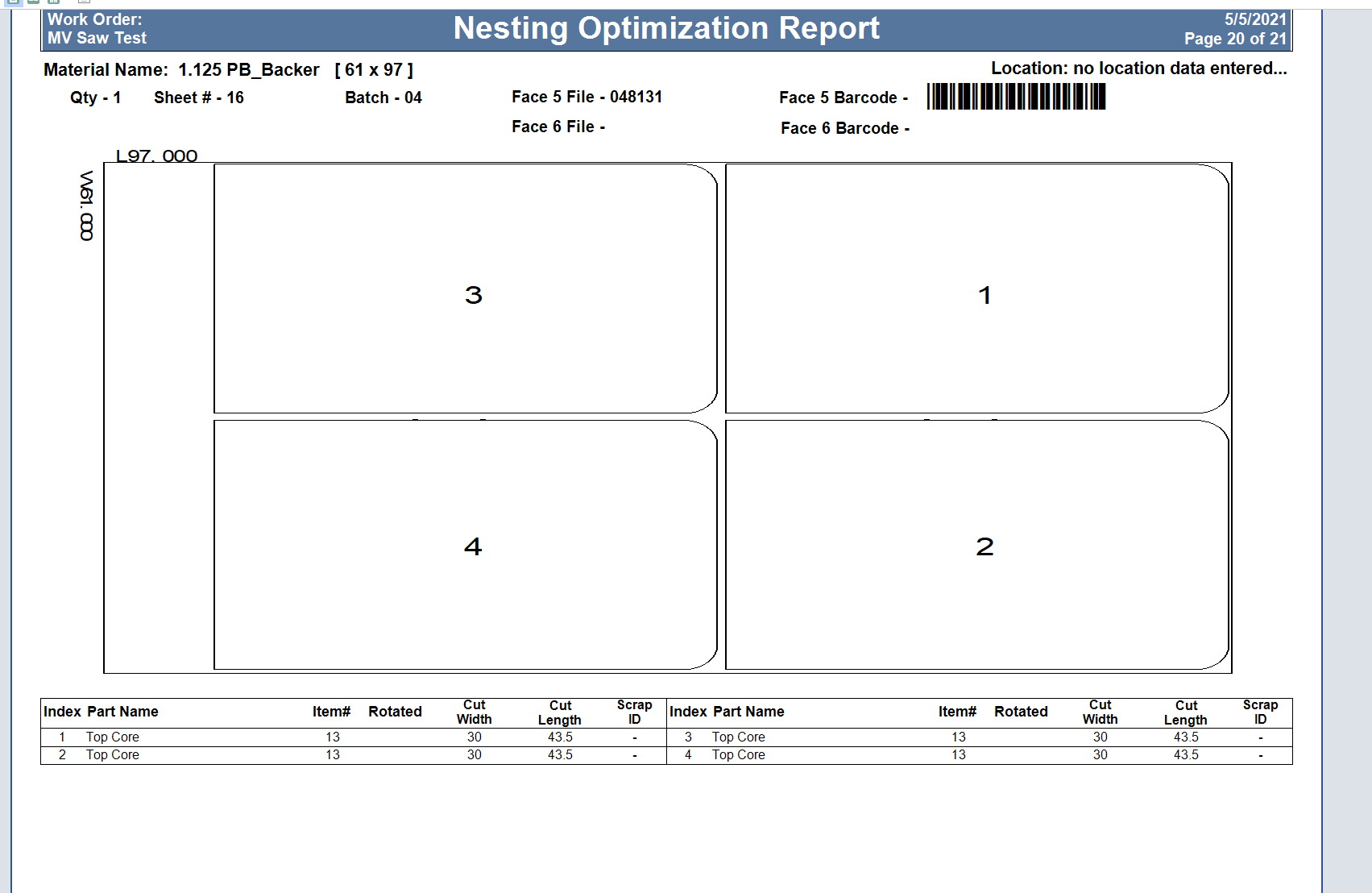Click item number 13 in index 1 row
Image resolution: width=1372 pixels, height=893 pixels.
(333, 737)
